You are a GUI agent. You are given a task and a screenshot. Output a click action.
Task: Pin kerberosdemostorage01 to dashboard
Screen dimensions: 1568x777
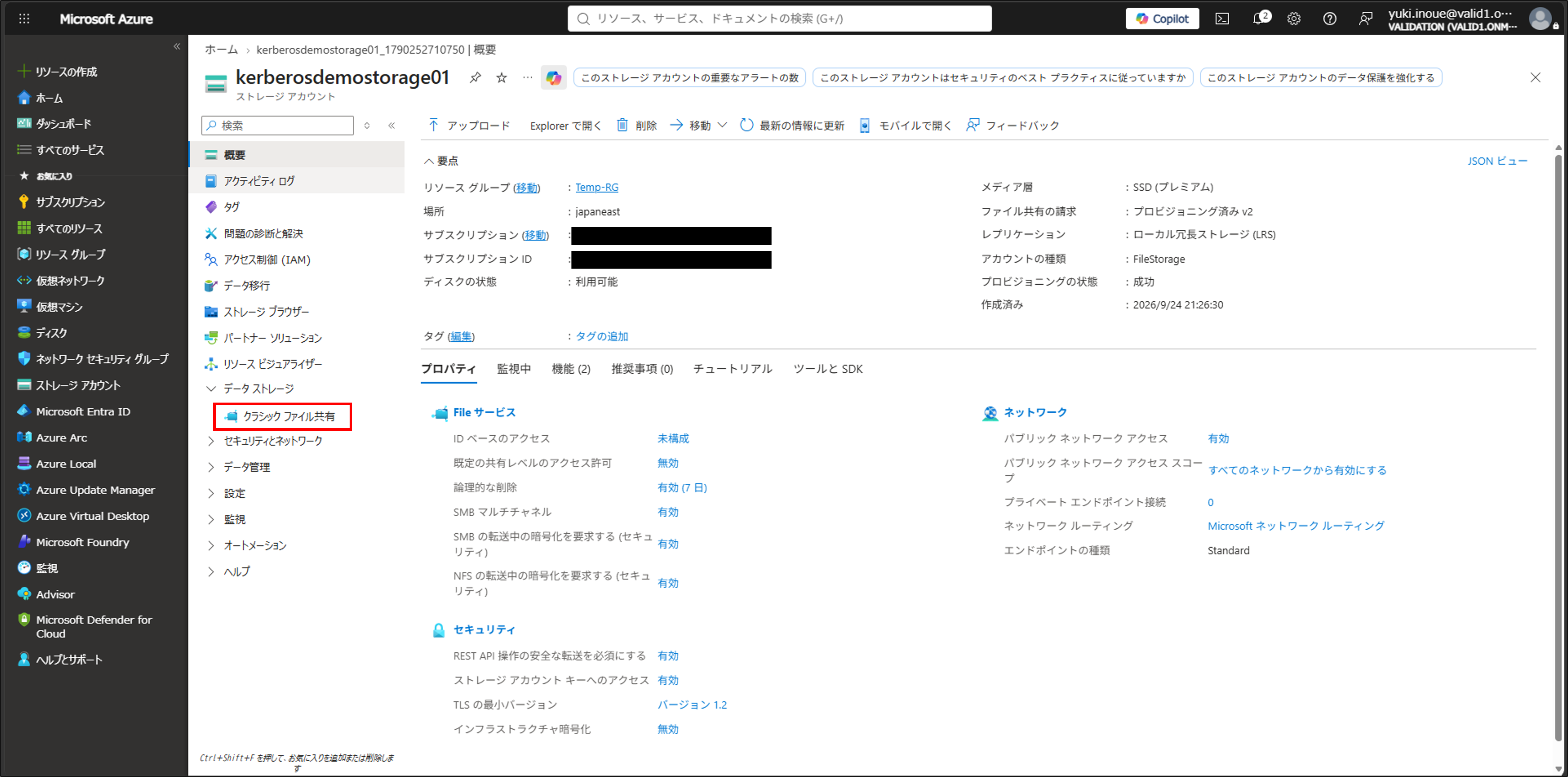pyautogui.click(x=475, y=77)
